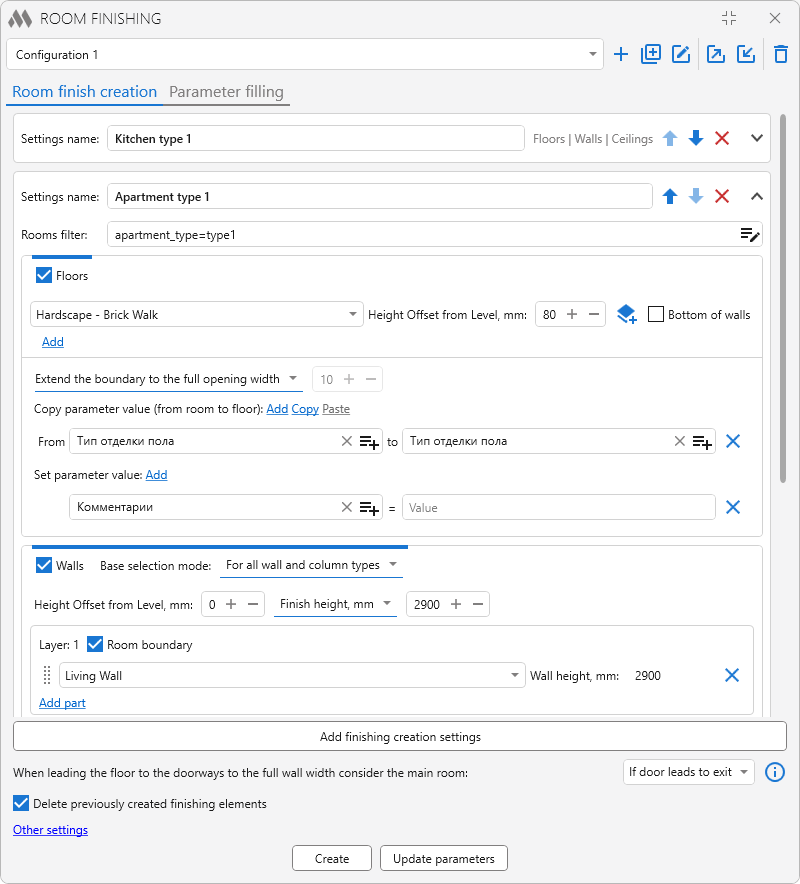Open the Configuration 1 dropdown
800x884 pixels.
(305, 55)
